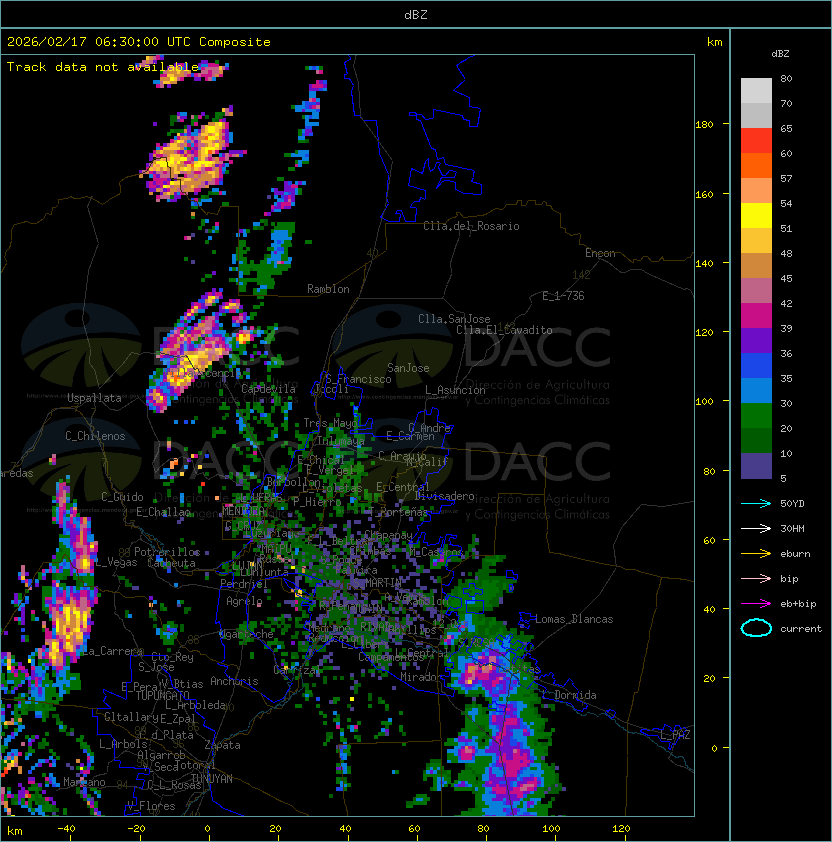Click the '-40' tick on the horizontal km axis

coord(66,829)
